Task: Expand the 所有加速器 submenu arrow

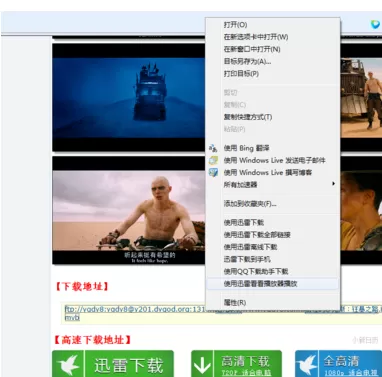Action: point(333,184)
